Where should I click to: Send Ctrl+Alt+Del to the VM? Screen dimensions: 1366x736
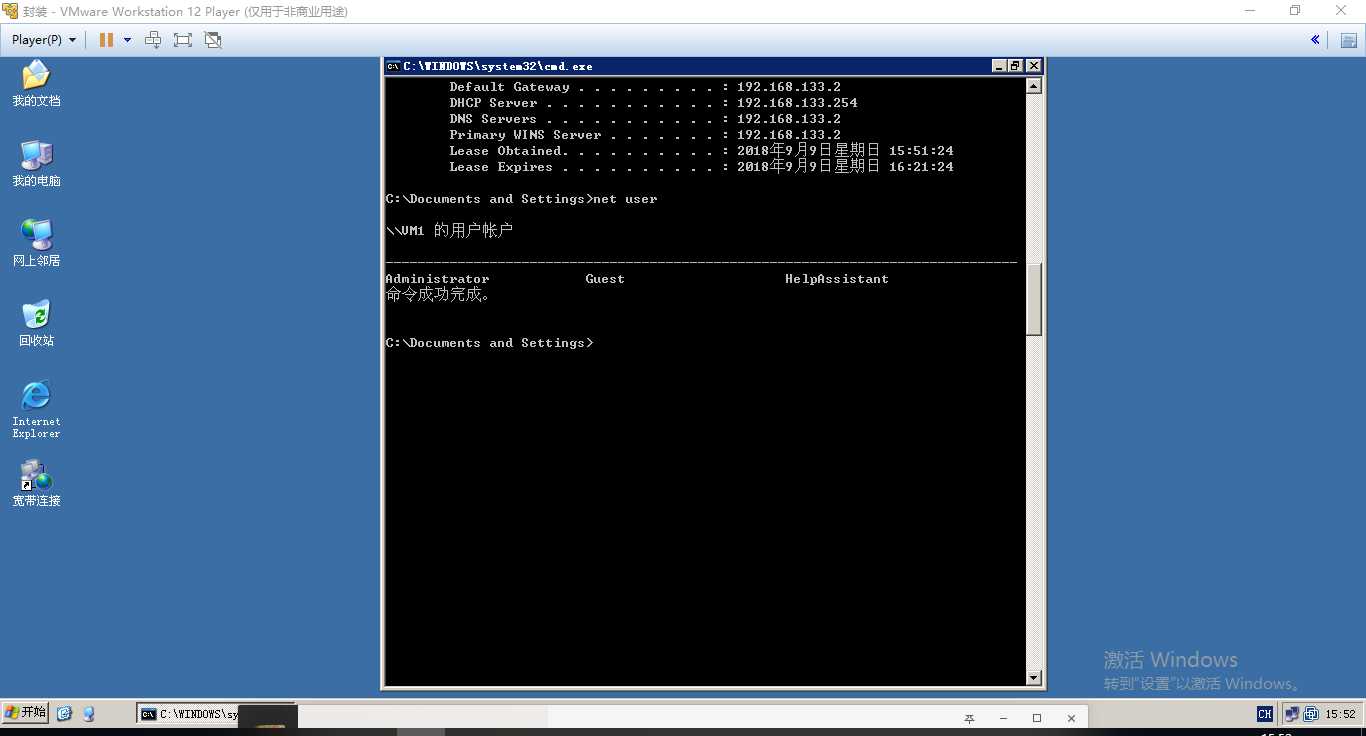click(153, 40)
